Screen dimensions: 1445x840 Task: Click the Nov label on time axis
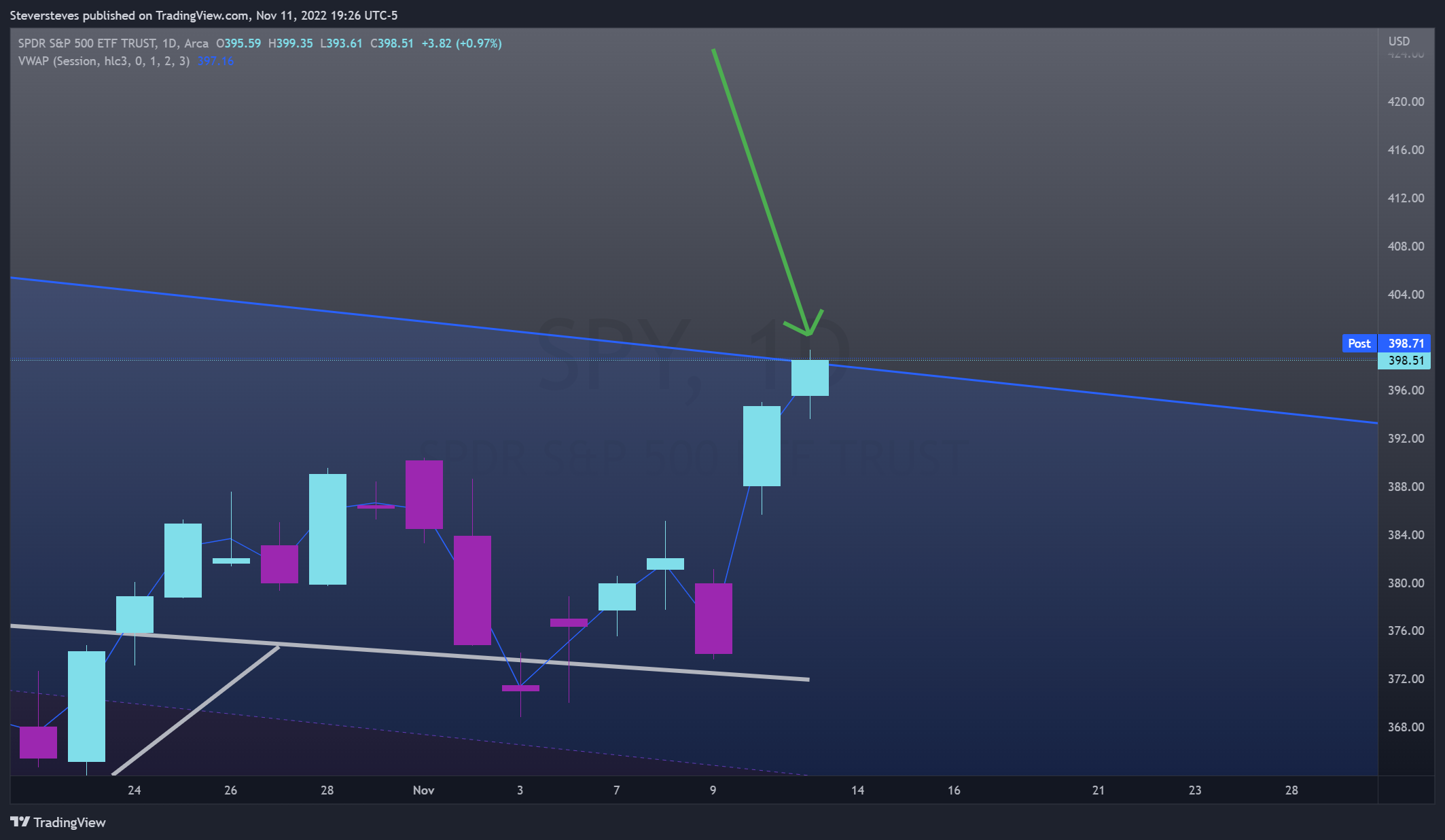424,790
